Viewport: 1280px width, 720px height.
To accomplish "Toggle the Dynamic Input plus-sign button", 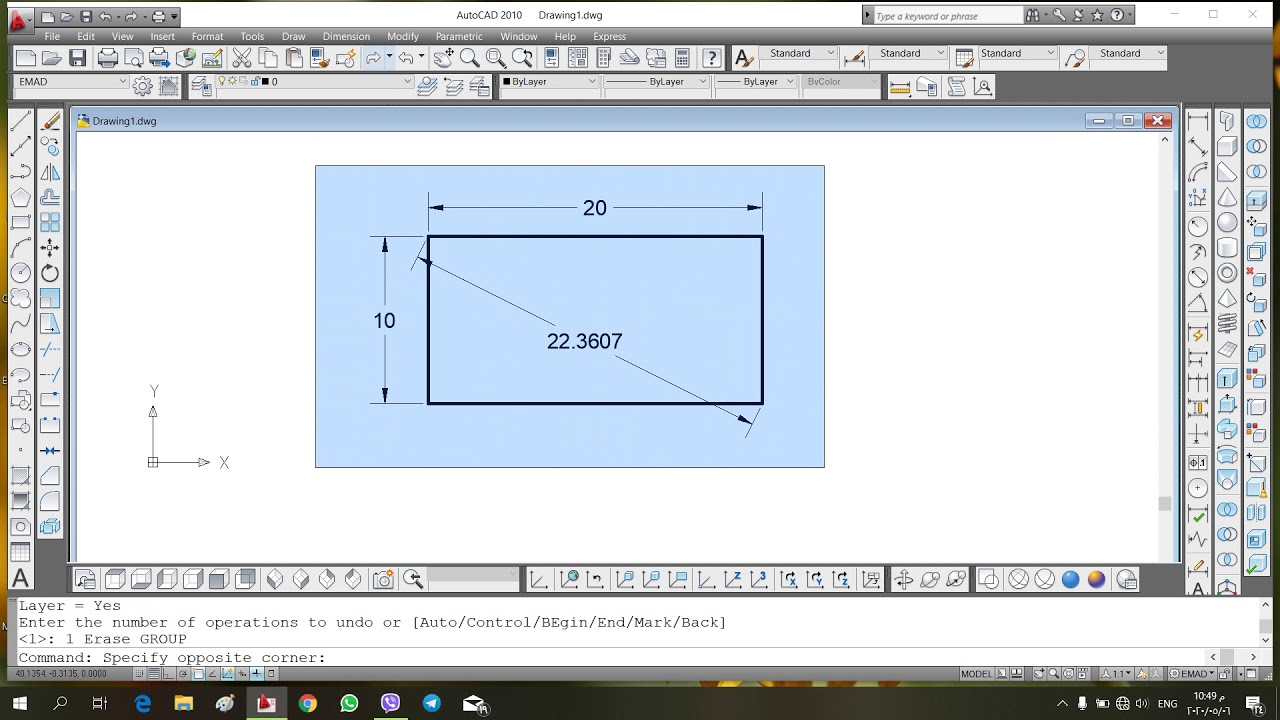I will (256, 674).
